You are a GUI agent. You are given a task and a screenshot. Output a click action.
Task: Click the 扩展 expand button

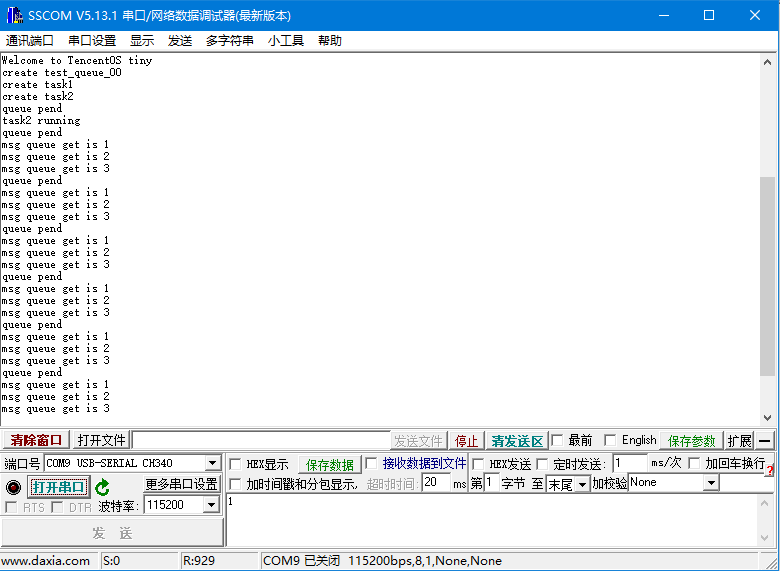tap(739, 441)
